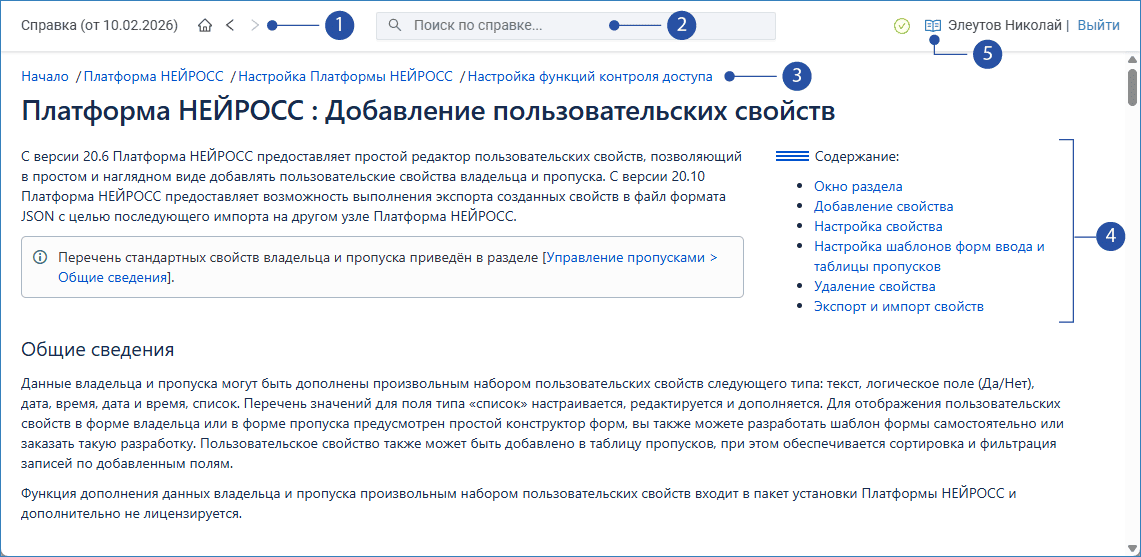Click the magnifier icon in the search box
The height and width of the screenshot is (557, 1141).
(x=395, y=26)
